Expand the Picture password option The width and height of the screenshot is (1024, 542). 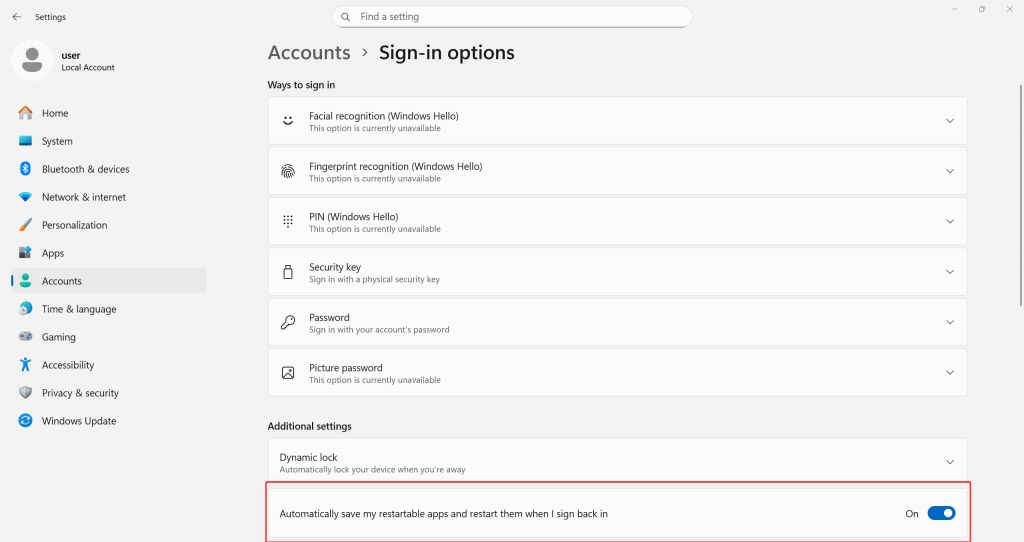coord(950,373)
